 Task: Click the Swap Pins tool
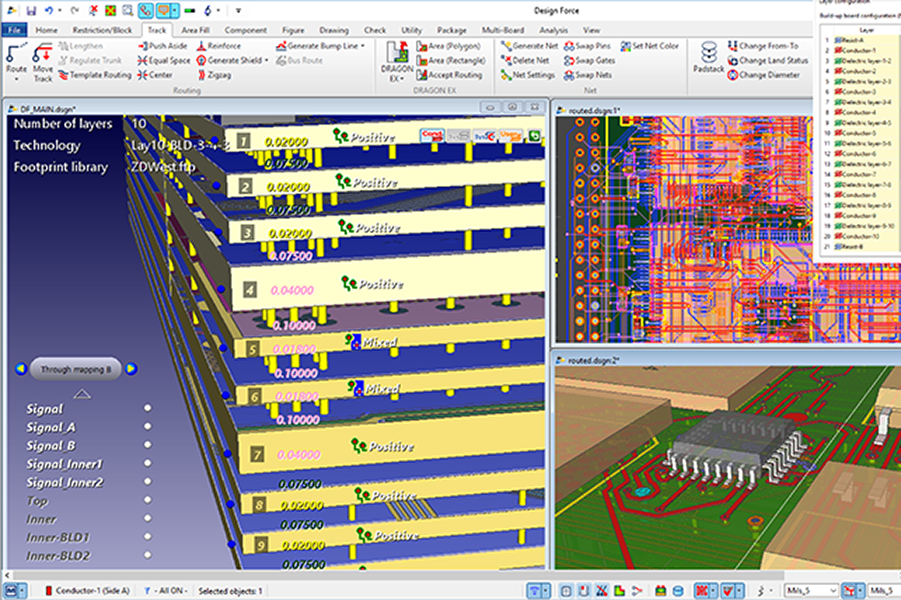[x=591, y=46]
